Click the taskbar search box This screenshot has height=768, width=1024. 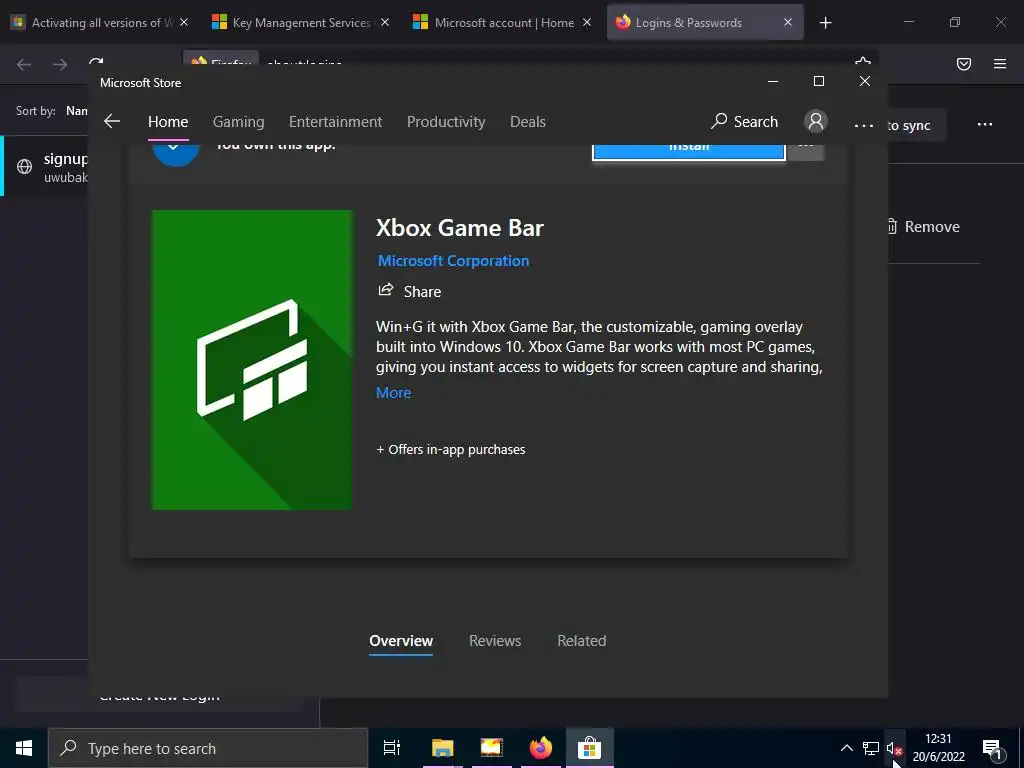coord(208,748)
